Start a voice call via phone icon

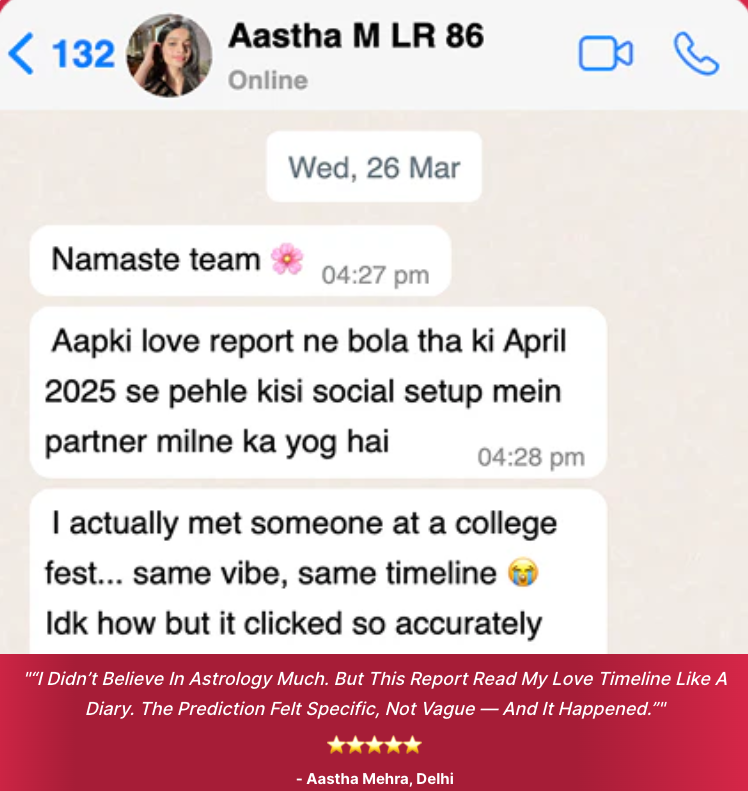point(697,53)
